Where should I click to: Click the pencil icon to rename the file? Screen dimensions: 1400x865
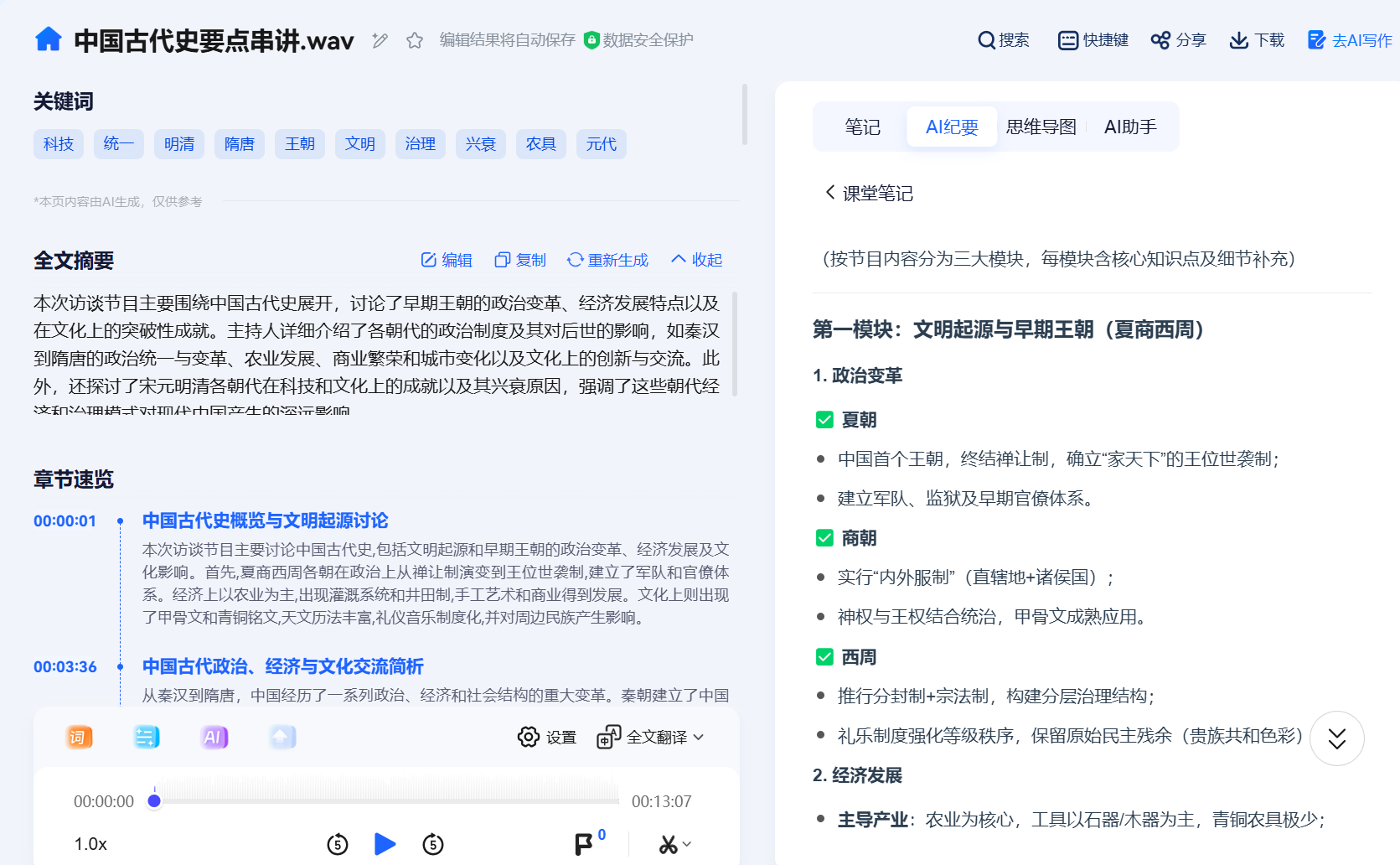(x=380, y=40)
